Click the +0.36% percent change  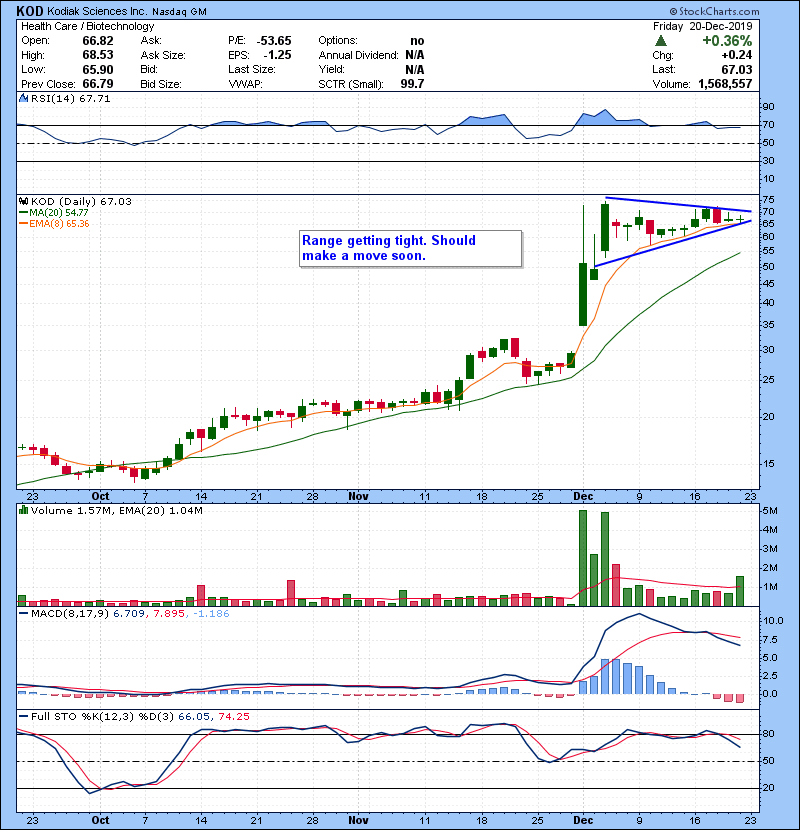[x=727, y=41]
